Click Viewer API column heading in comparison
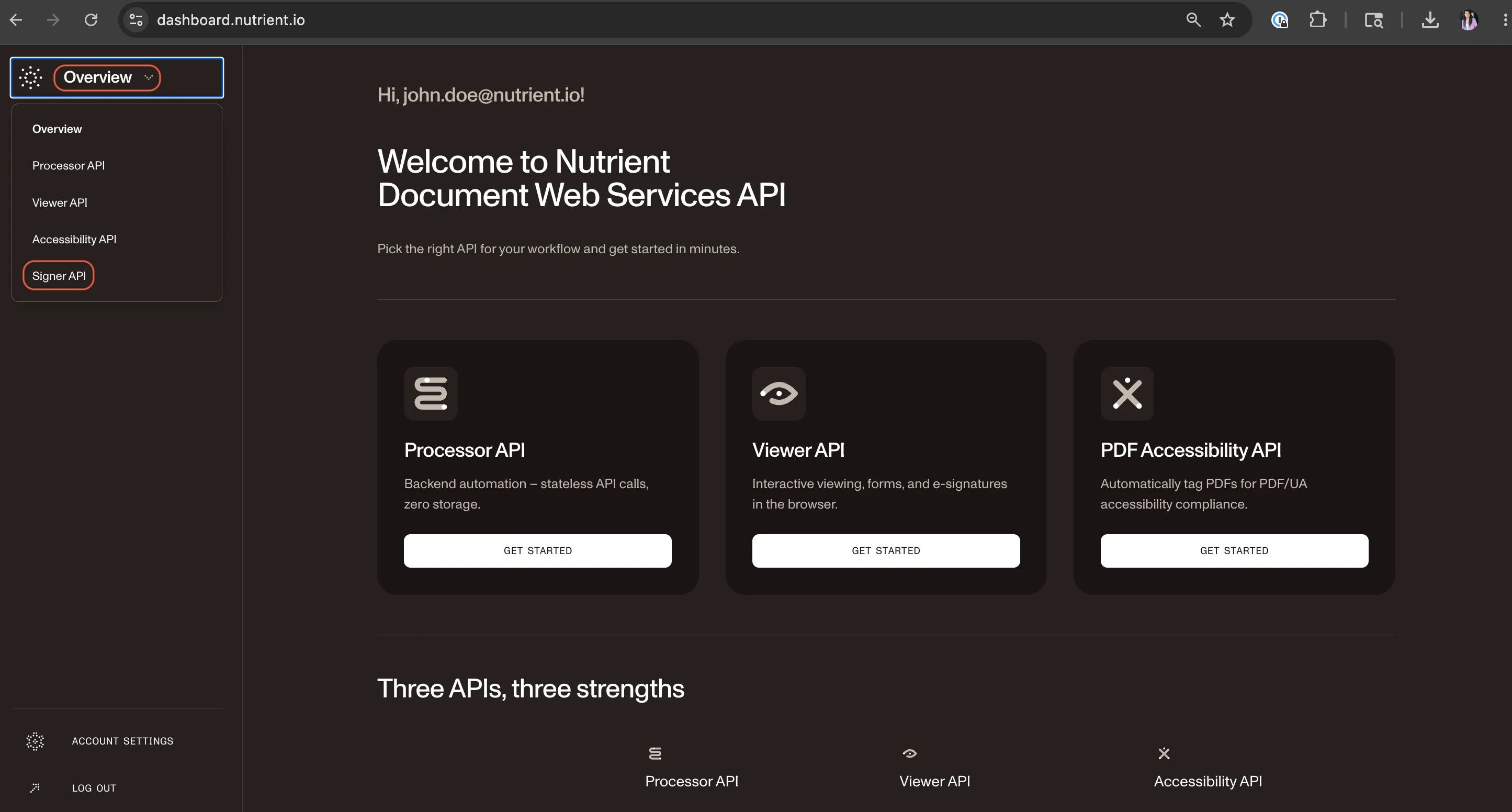Image resolution: width=1512 pixels, height=812 pixels. [x=934, y=782]
